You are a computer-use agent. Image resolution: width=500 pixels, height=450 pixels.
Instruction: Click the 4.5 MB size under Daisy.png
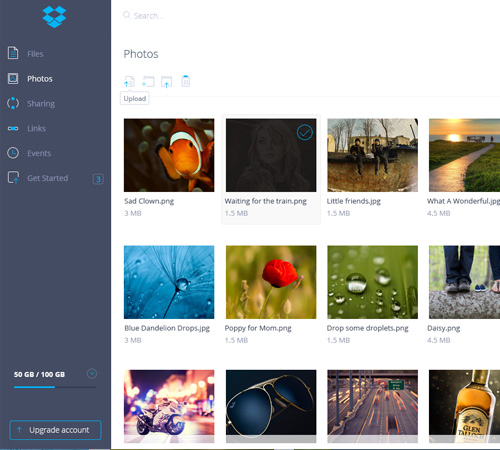439,340
